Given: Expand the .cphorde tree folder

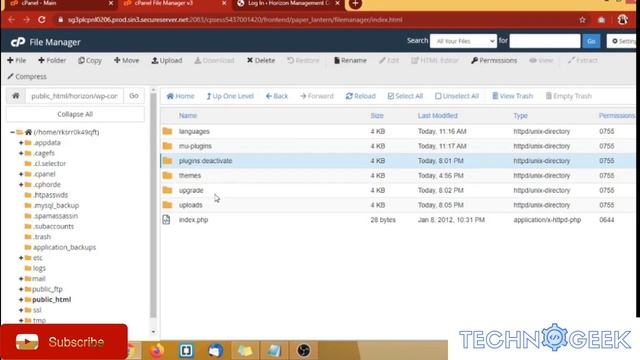Looking at the screenshot, I should pyautogui.click(x=21, y=184).
